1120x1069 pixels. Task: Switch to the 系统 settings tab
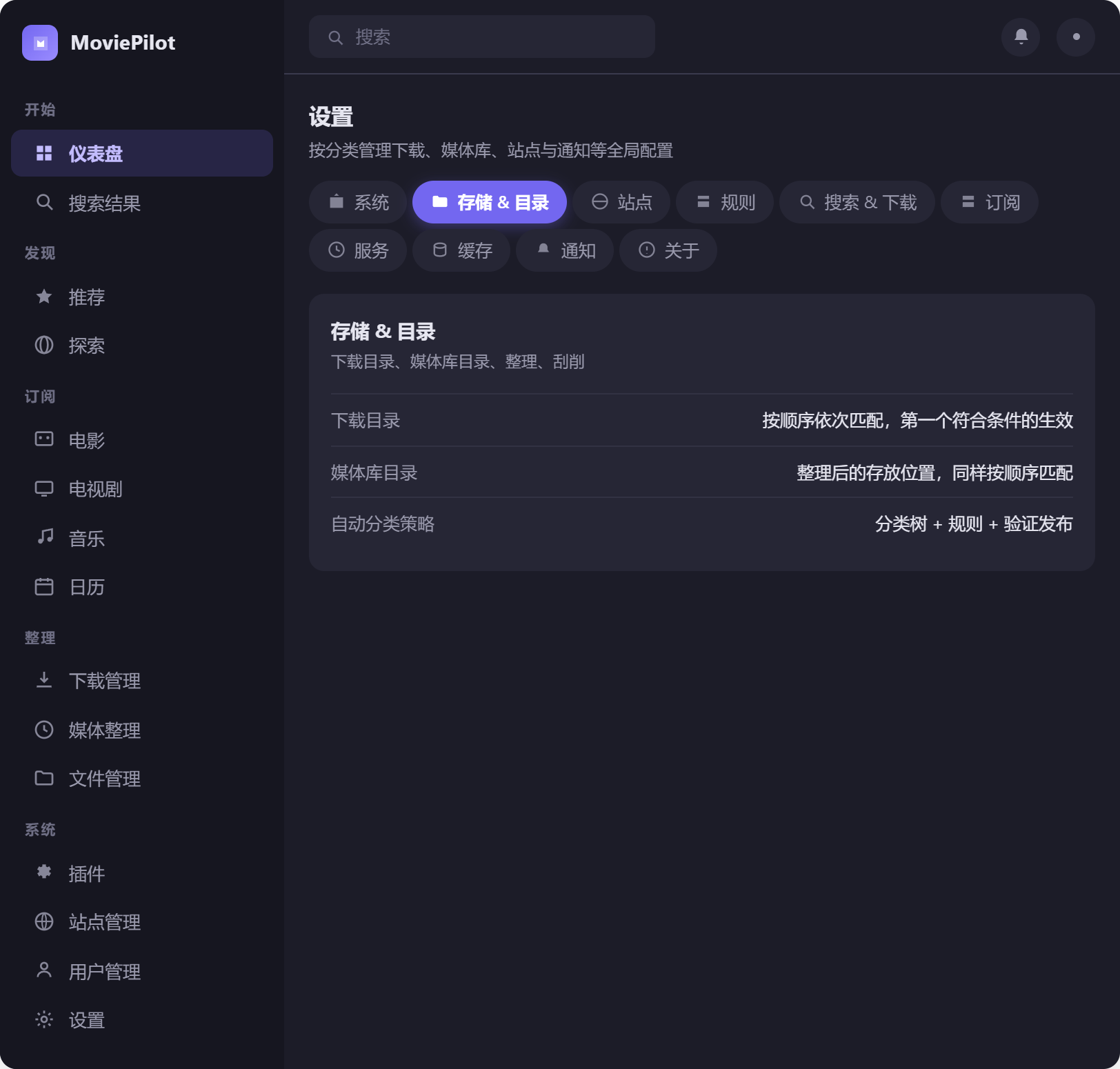tap(358, 202)
